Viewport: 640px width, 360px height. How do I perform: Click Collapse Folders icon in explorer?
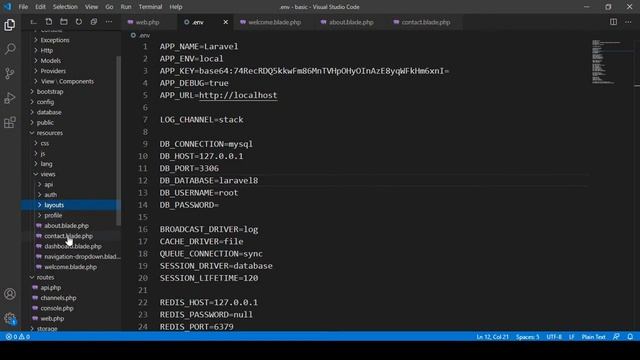[94, 22]
